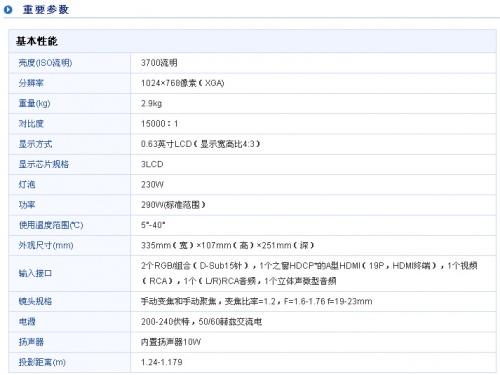Select the 镜头规格 link
The width and height of the screenshot is (500, 375).
click(35, 301)
